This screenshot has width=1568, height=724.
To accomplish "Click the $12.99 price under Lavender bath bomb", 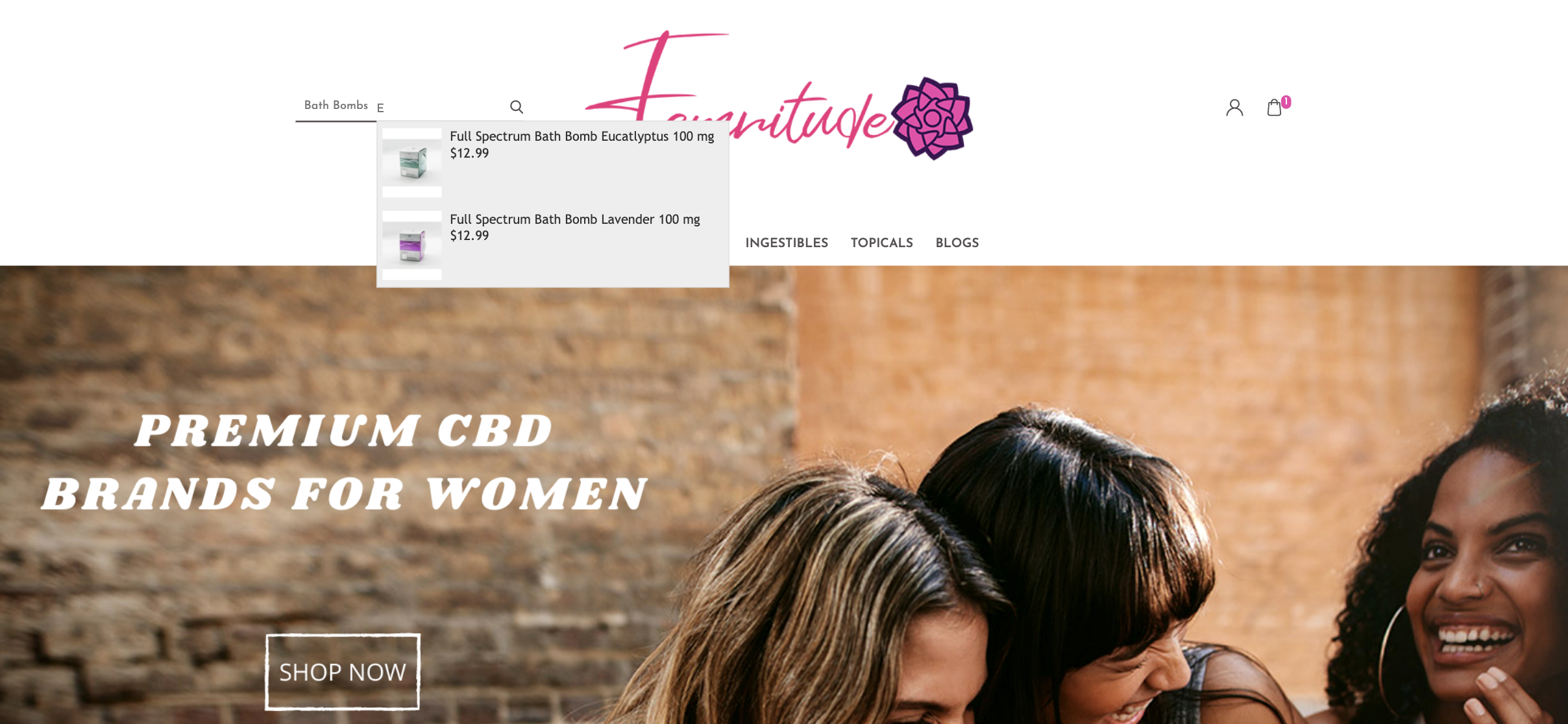I will pos(469,236).
